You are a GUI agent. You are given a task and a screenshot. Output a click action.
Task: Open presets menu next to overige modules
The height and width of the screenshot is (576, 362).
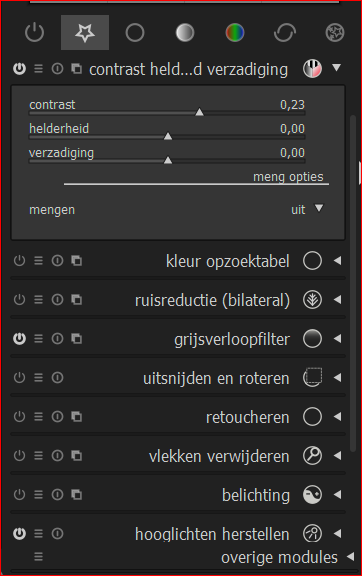click(38, 557)
